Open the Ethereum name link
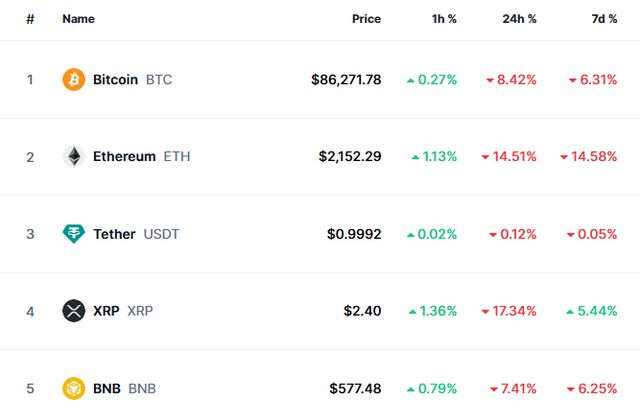The image size is (640, 420). (124, 156)
